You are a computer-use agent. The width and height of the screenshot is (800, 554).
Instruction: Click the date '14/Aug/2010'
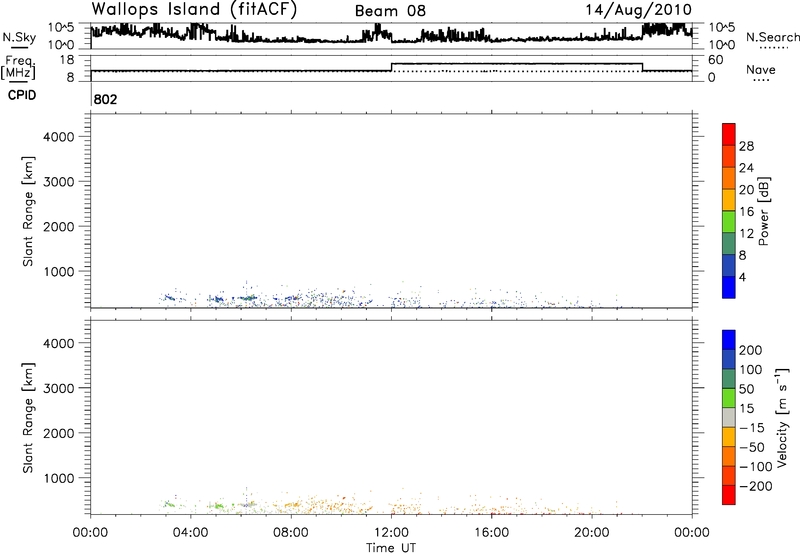(638, 10)
